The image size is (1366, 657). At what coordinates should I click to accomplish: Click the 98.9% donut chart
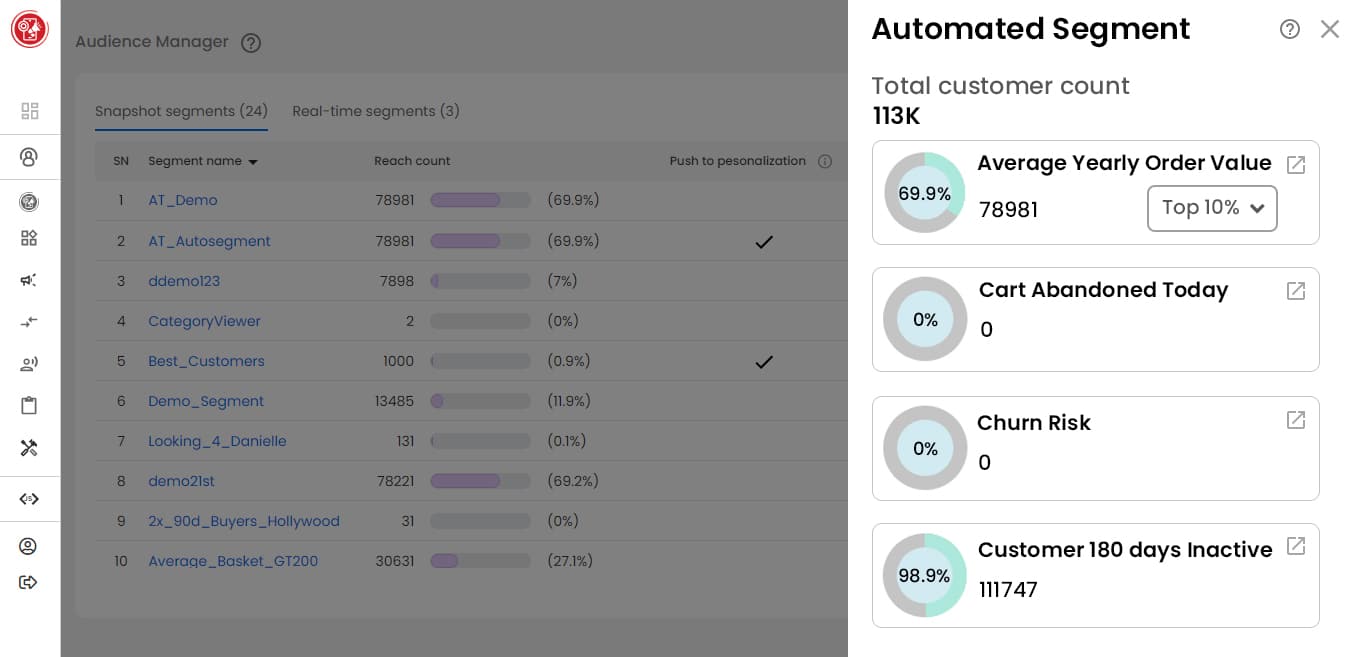click(x=925, y=575)
